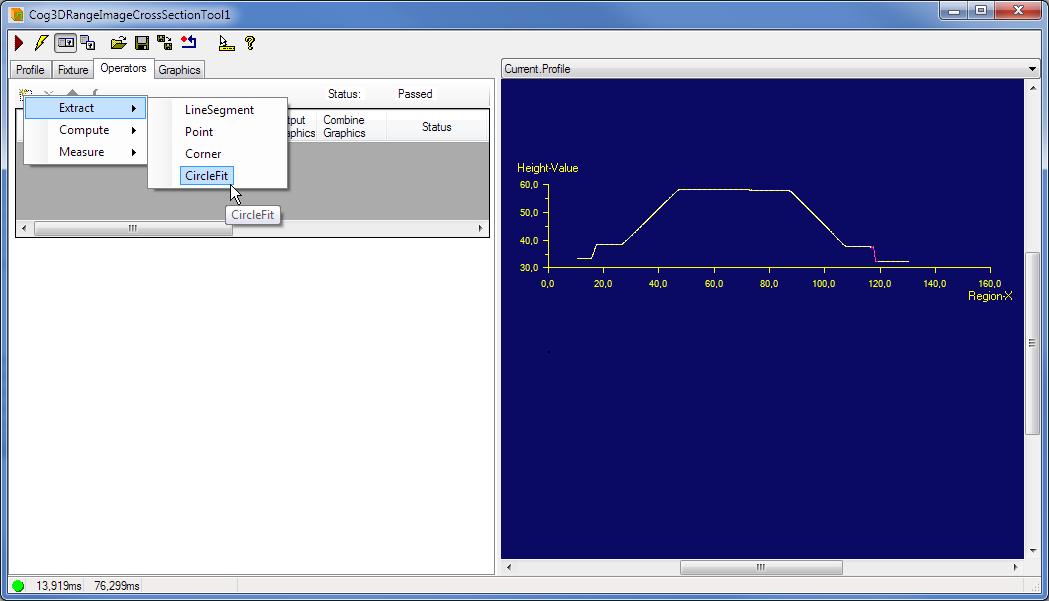The width and height of the screenshot is (1049, 601).
Task: Open Help with the question mark icon
Action: 249,42
